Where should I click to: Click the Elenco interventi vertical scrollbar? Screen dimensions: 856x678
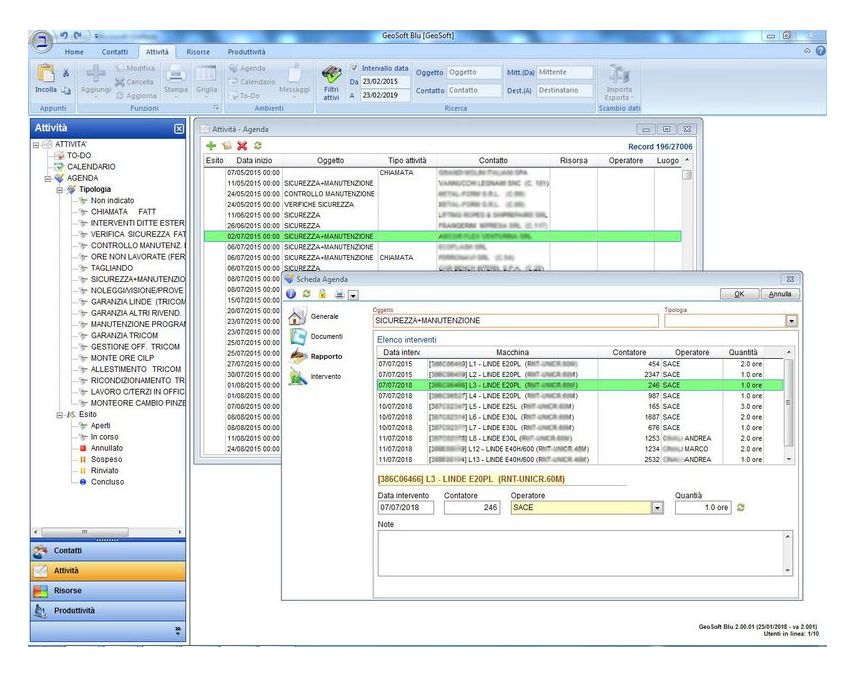click(x=788, y=406)
